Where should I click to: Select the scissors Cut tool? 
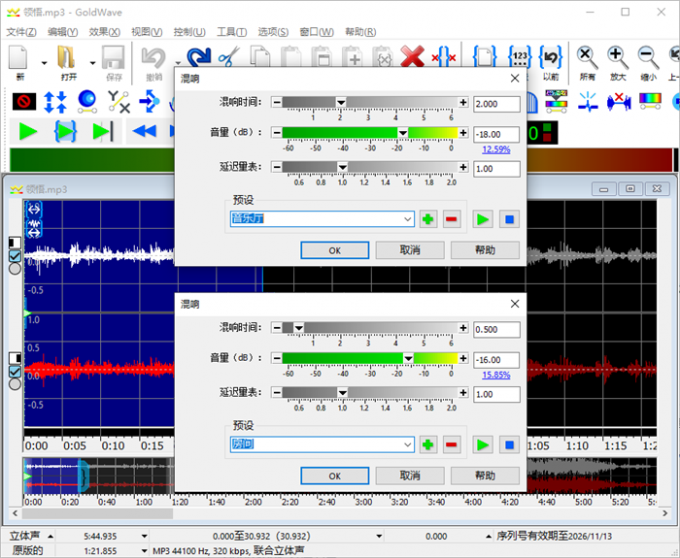[x=229, y=58]
